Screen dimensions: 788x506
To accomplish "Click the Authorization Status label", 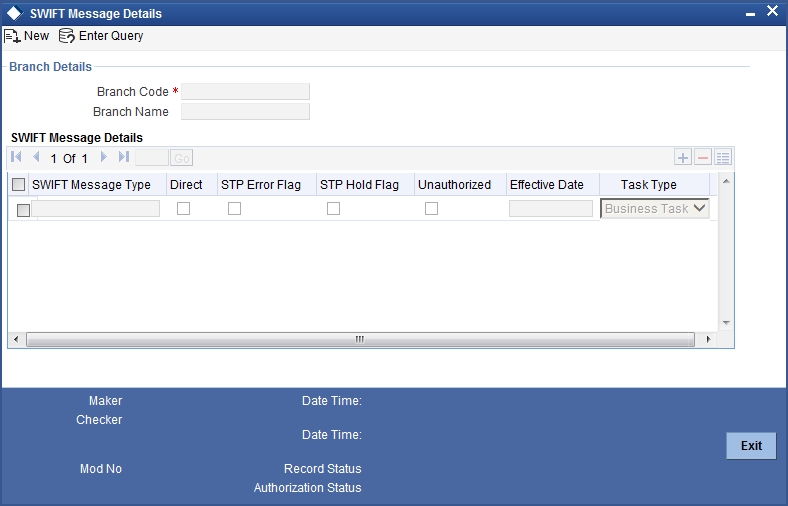I will (308, 487).
